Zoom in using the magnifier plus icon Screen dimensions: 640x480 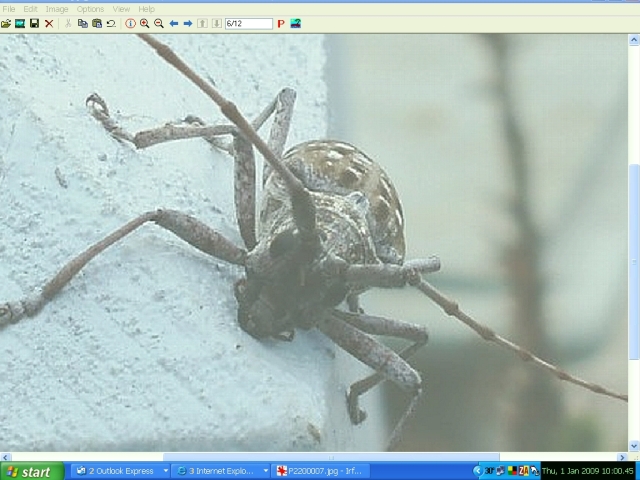click(144, 23)
